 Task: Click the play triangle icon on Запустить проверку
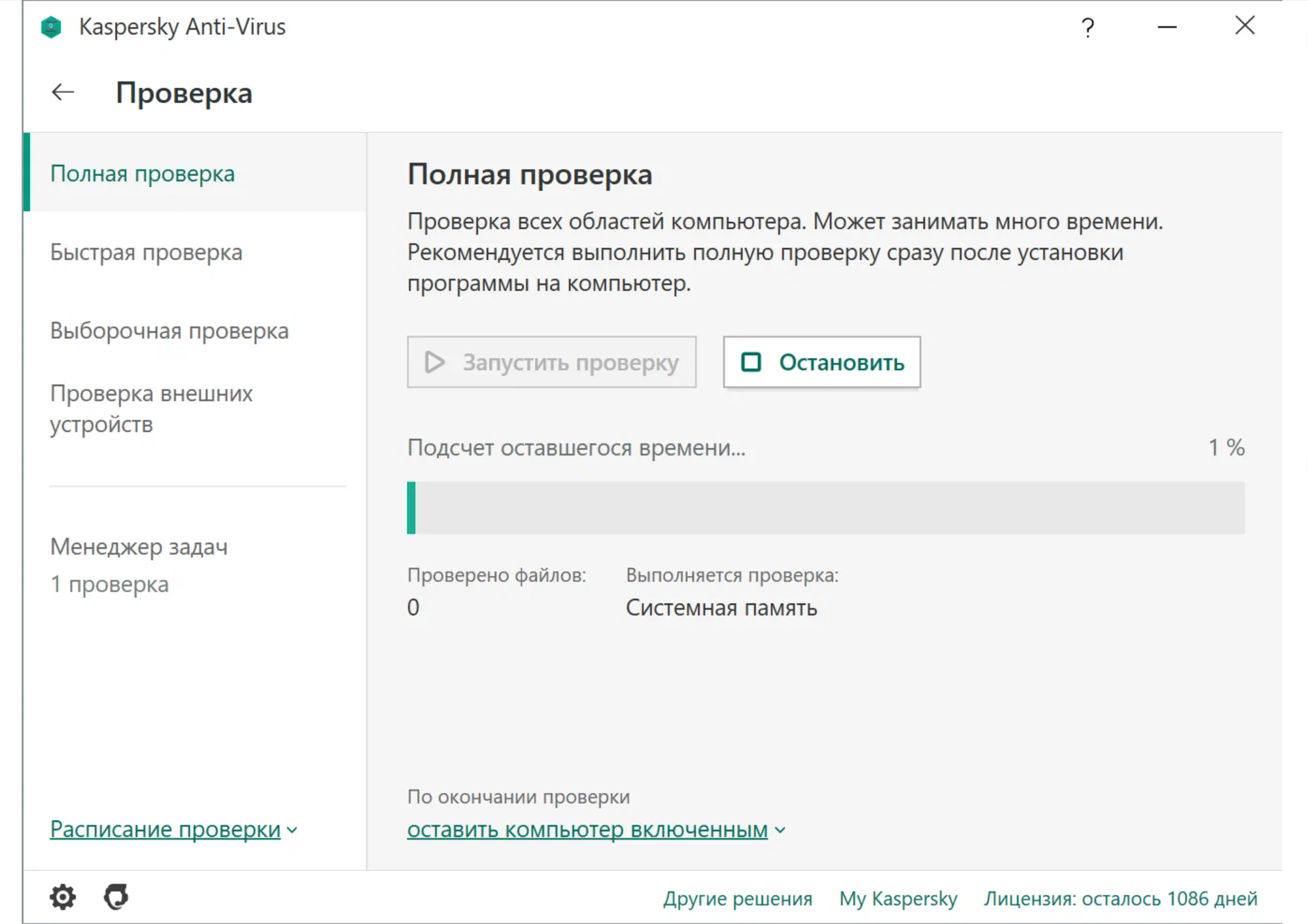(x=434, y=362)
